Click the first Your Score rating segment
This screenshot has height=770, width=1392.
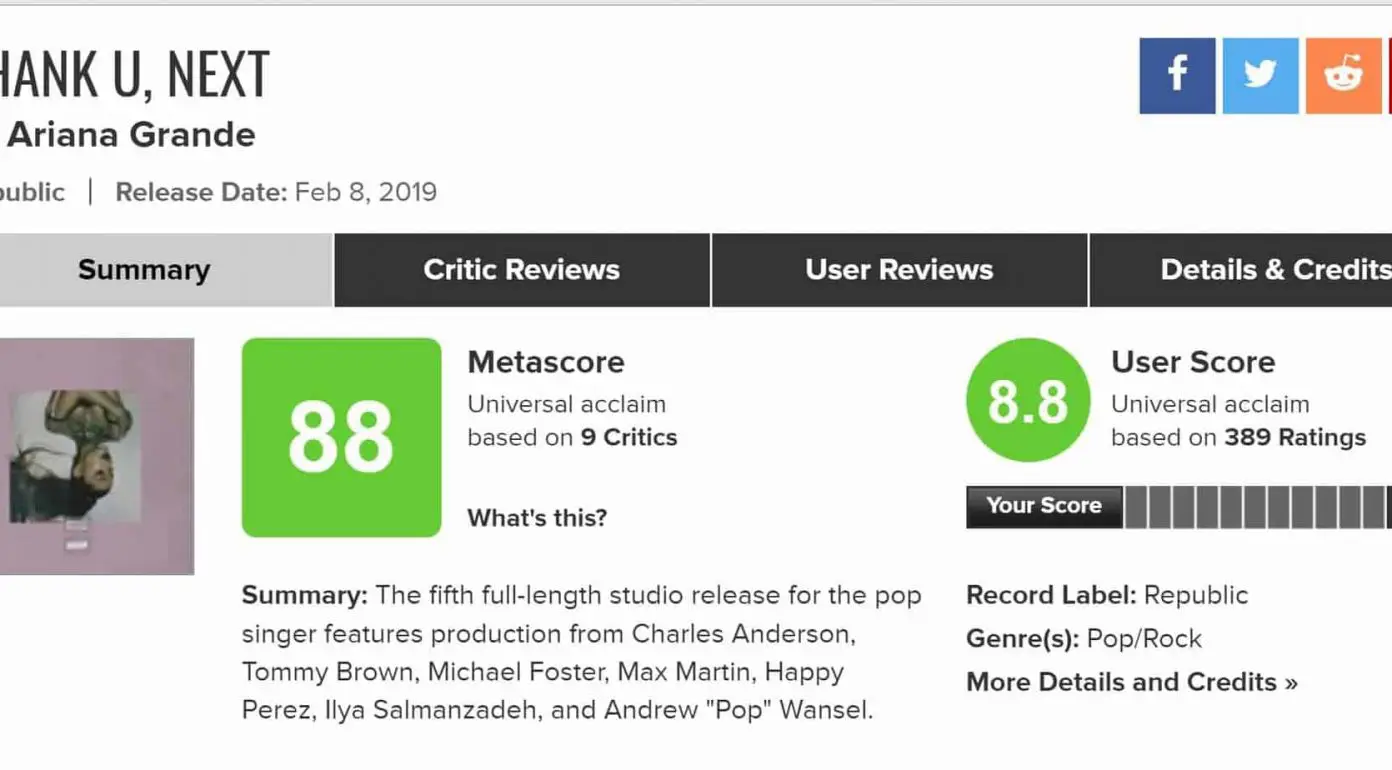[1136, 507]
